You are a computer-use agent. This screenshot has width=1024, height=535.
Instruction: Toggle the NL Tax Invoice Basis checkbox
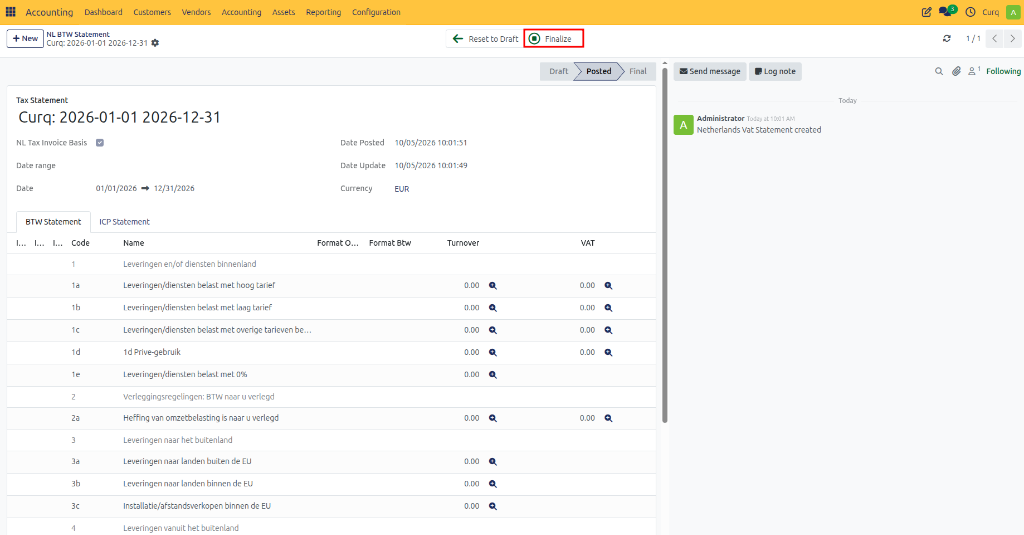point(100,142)
